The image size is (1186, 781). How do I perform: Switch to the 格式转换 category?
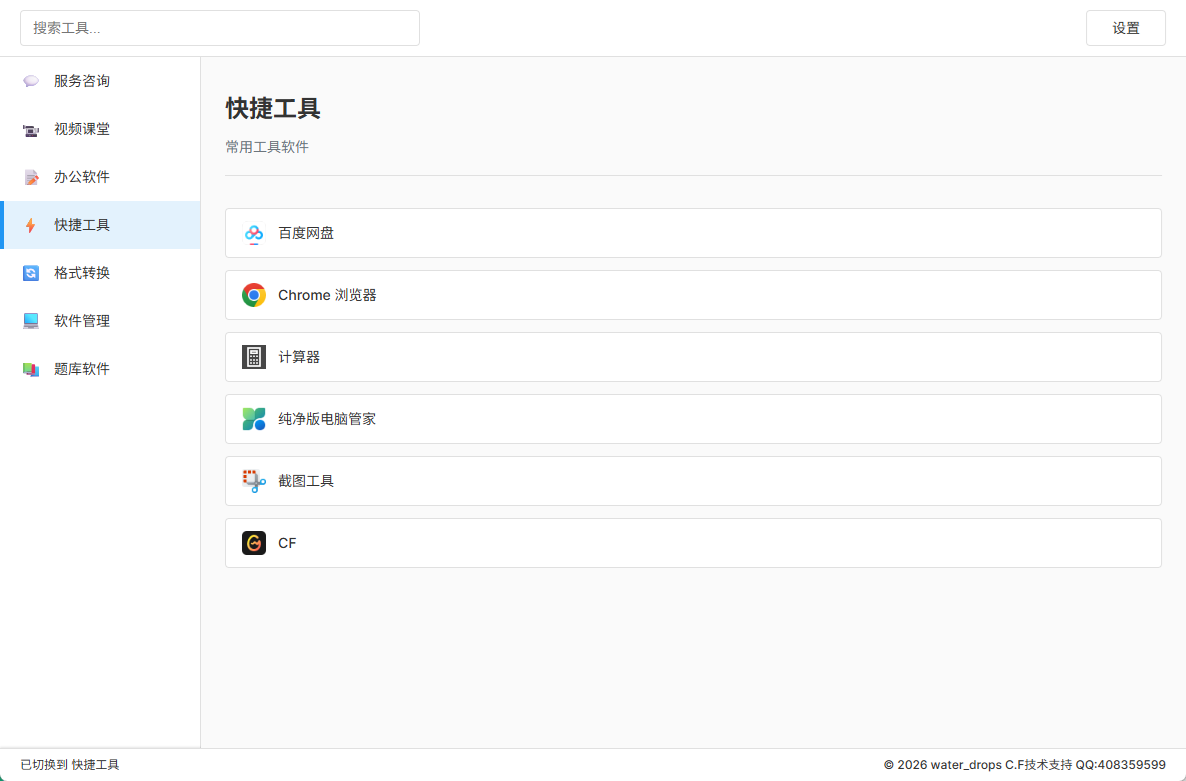[82, 273]
